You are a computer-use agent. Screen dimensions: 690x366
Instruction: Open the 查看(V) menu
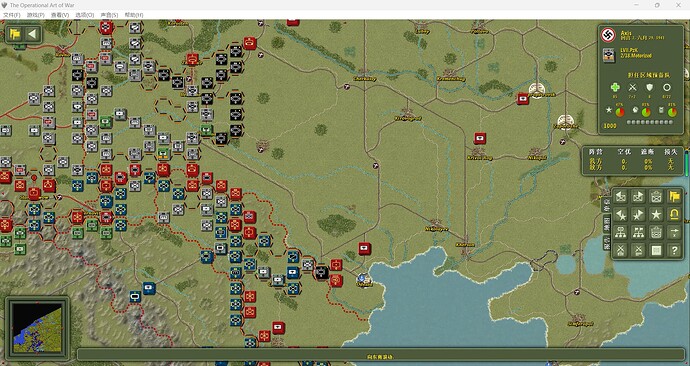coord(60,15)
